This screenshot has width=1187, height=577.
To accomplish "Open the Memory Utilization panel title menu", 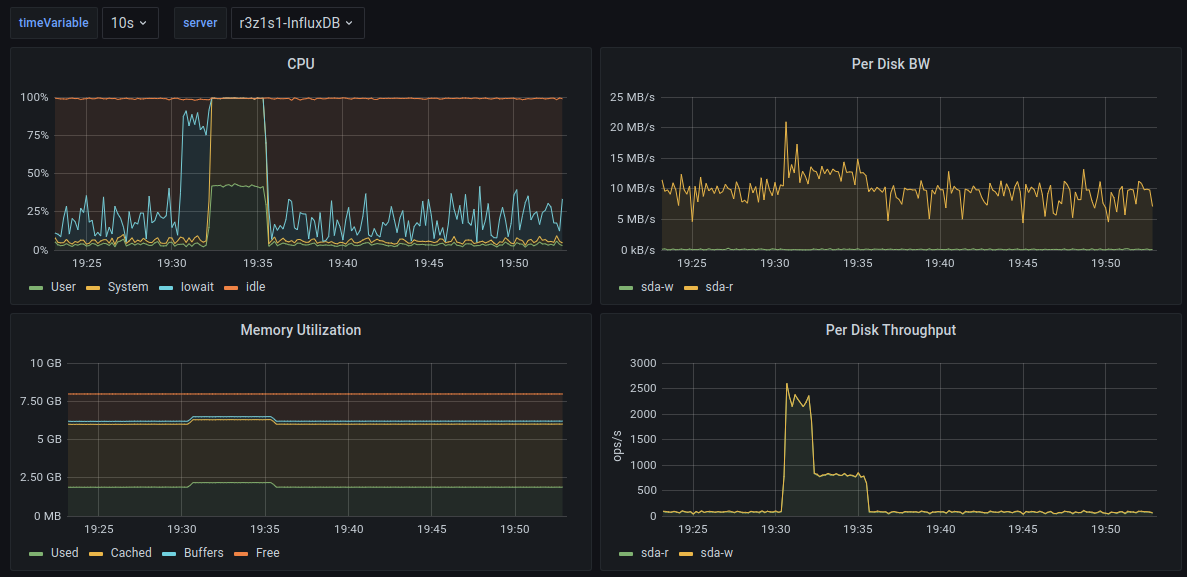I will point(300,330).
